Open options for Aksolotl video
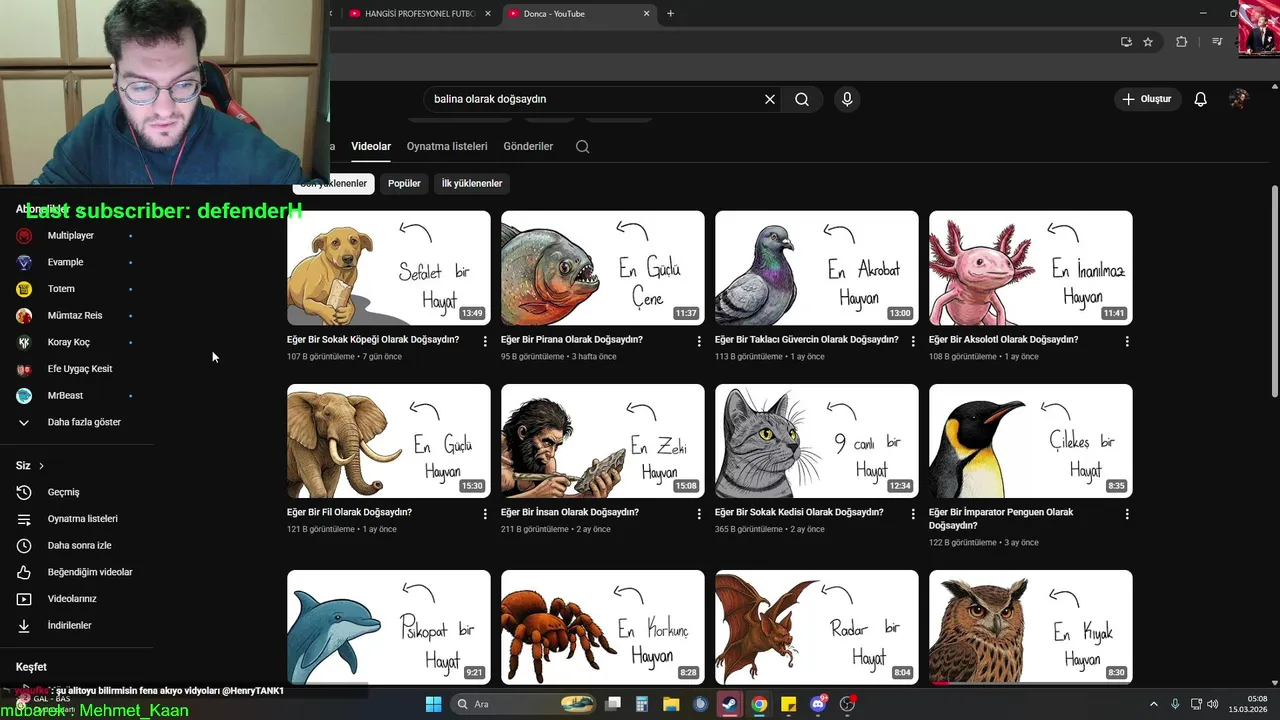 (x=1127, y=341)
